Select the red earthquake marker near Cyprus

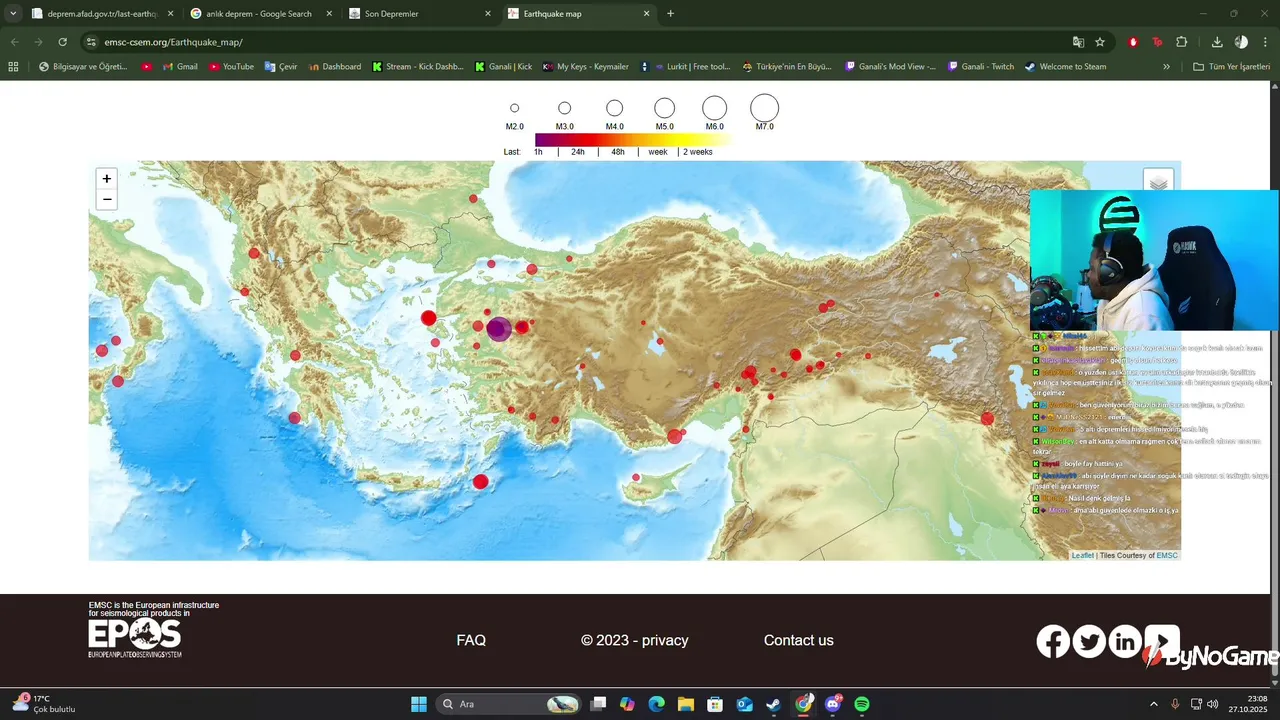click(x=636, y=477)
